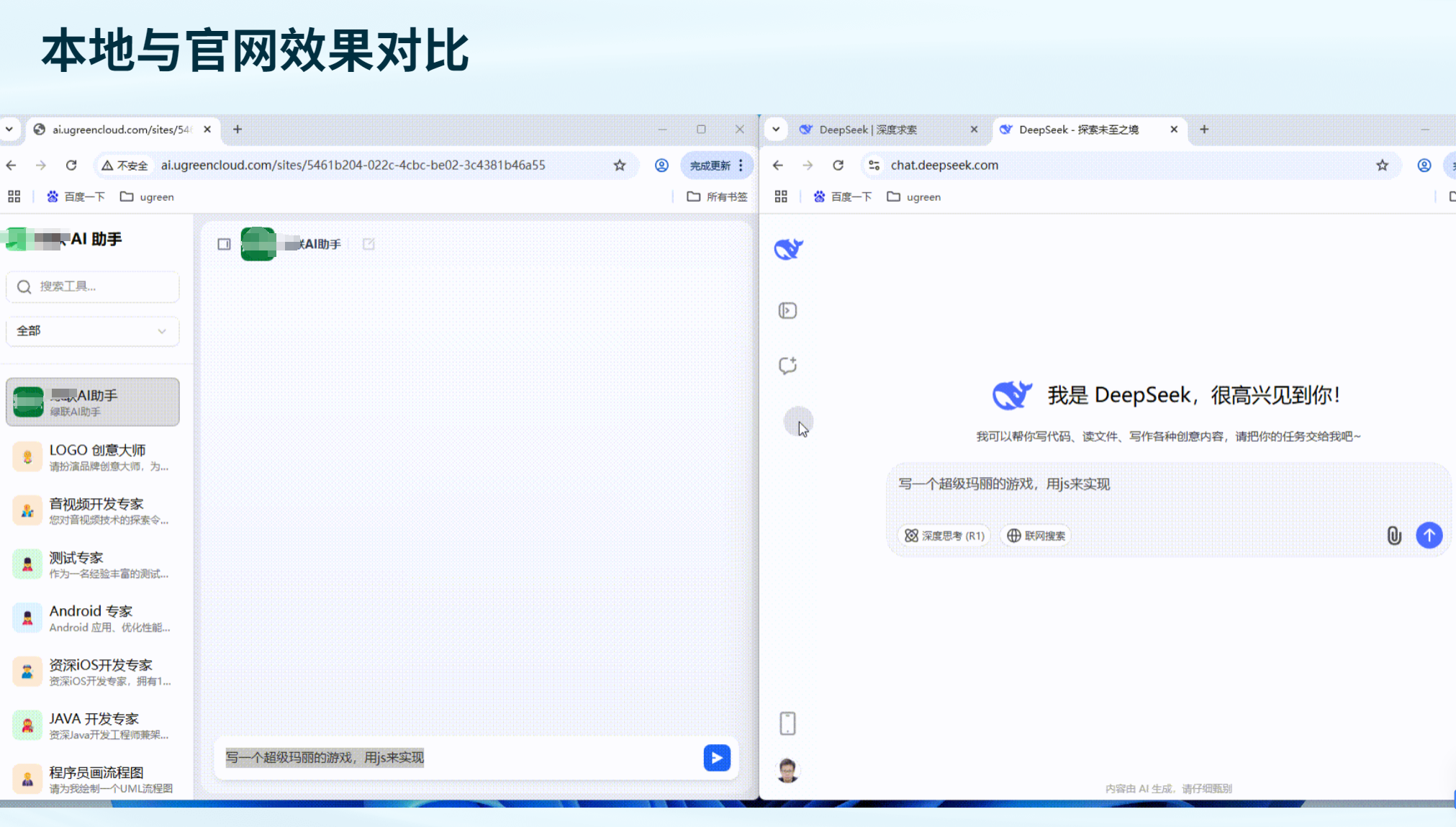Toggle 联网搜索 web search
Viewport: 1456px width, 827px height.
coord(1036,535)
